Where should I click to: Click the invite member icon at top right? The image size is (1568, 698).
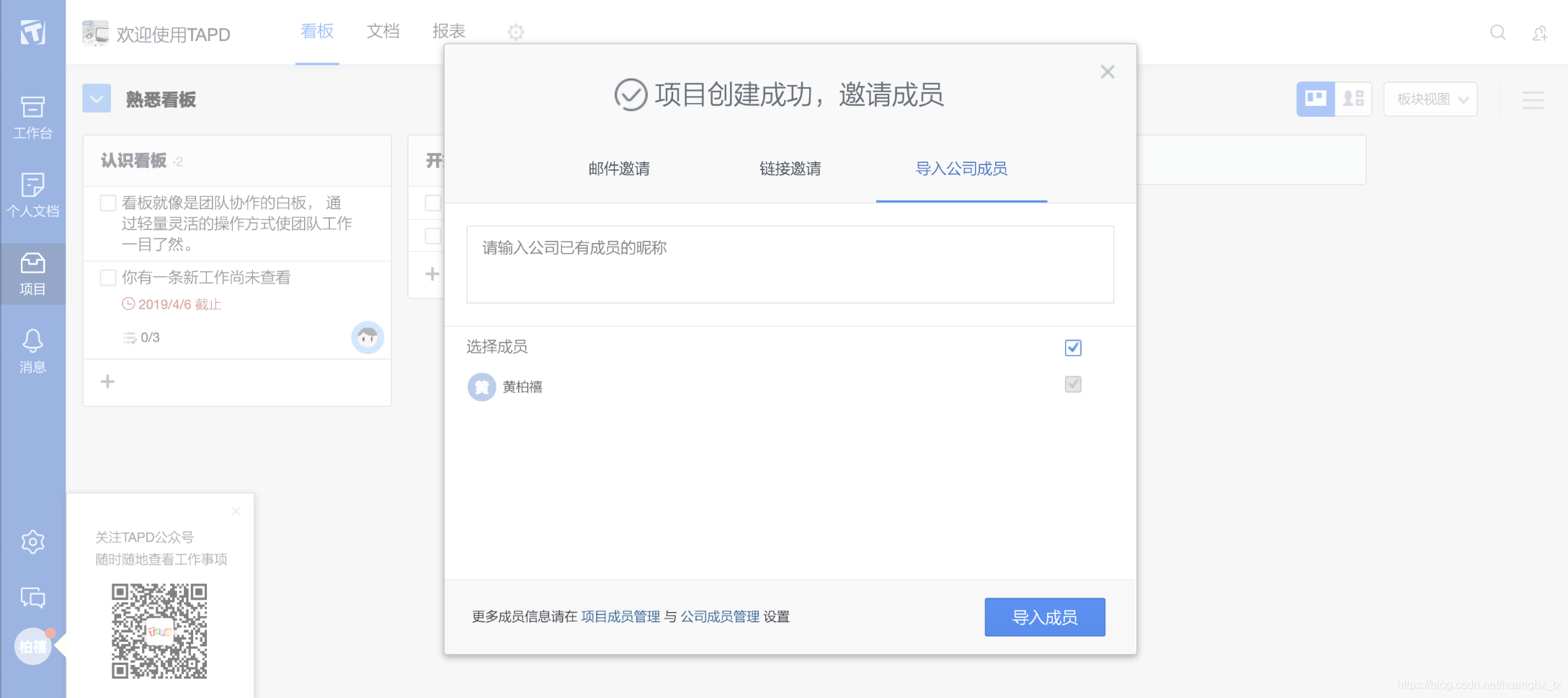pyautogui.click(x=1540, y=33)
